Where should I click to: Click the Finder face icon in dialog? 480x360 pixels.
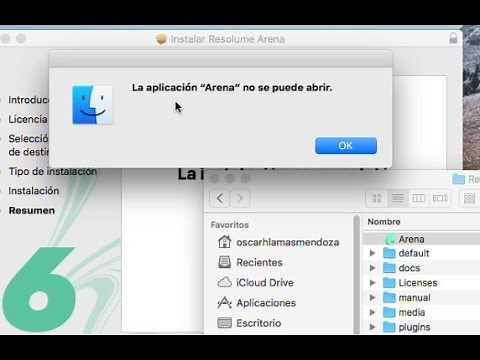pos(93,105)
